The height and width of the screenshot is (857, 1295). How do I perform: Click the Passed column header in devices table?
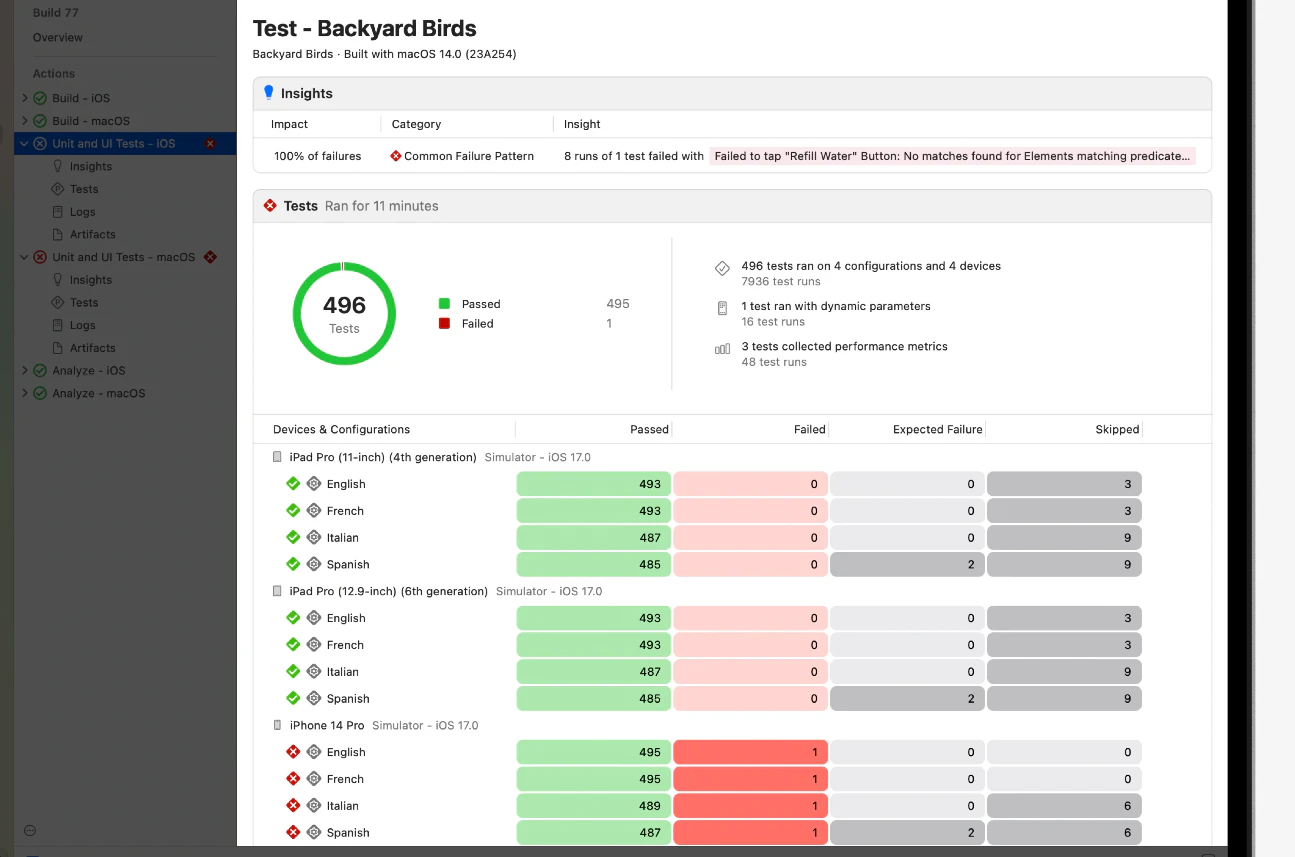[649, 429]
